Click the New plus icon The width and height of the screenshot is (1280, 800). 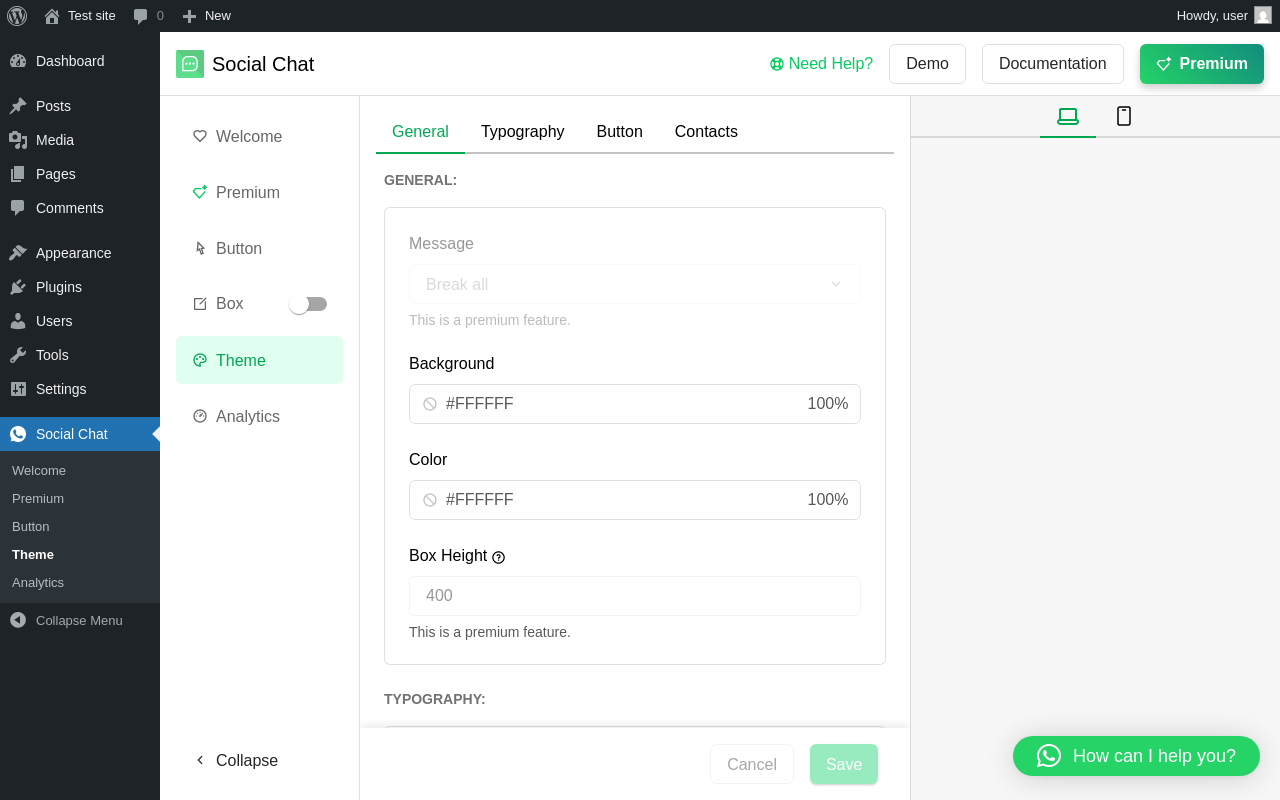coord(189,16)
